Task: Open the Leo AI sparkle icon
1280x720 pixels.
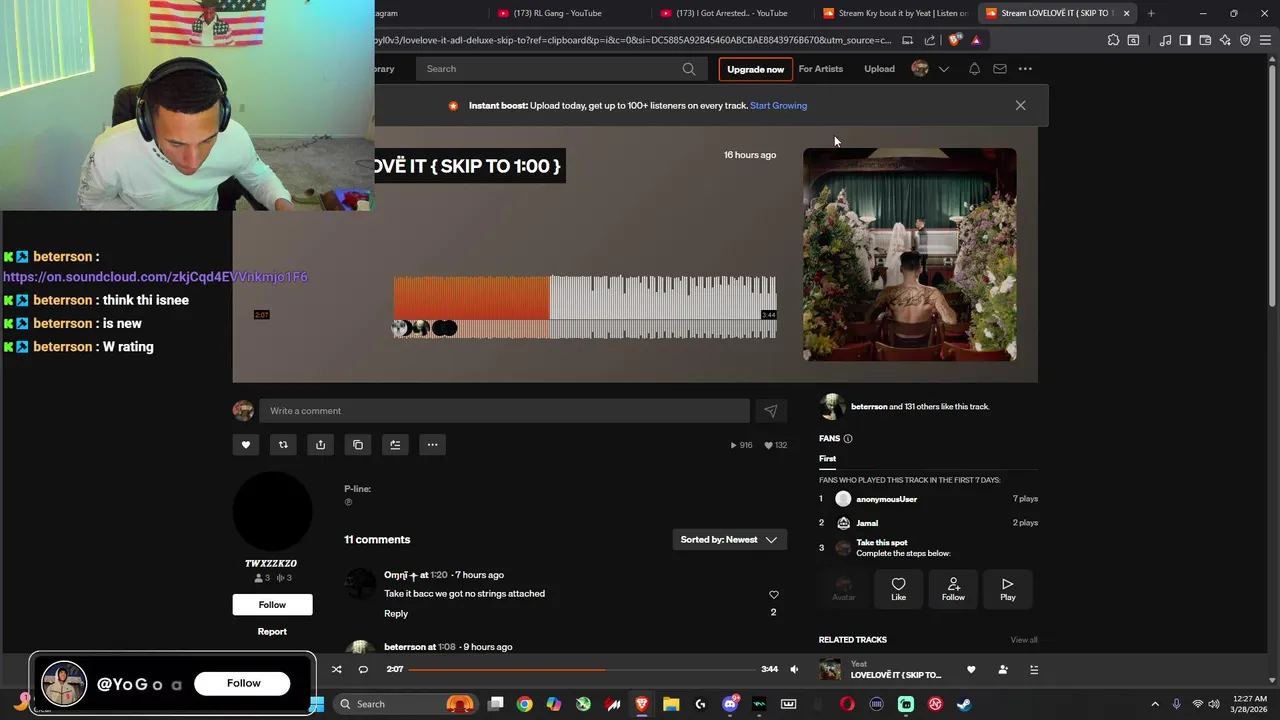Action: coord(1225,40)
